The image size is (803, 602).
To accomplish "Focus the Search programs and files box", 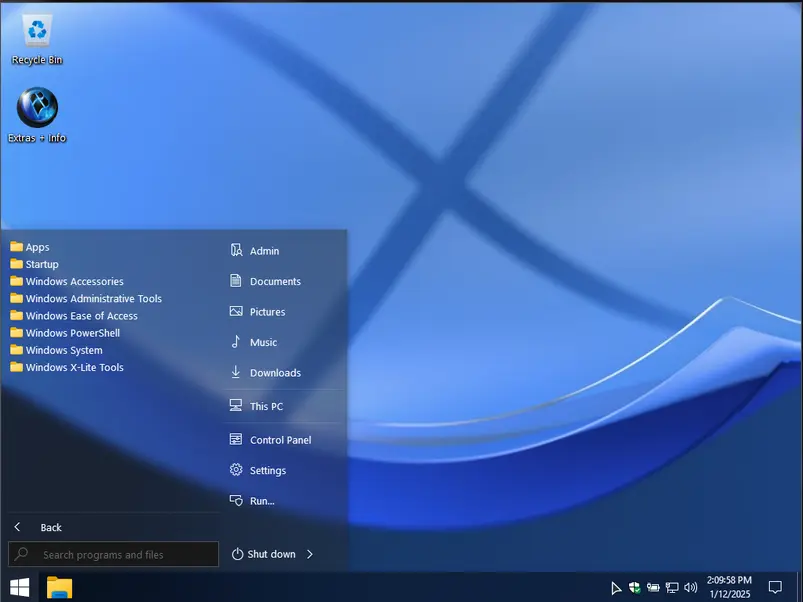I will (113, 554).
